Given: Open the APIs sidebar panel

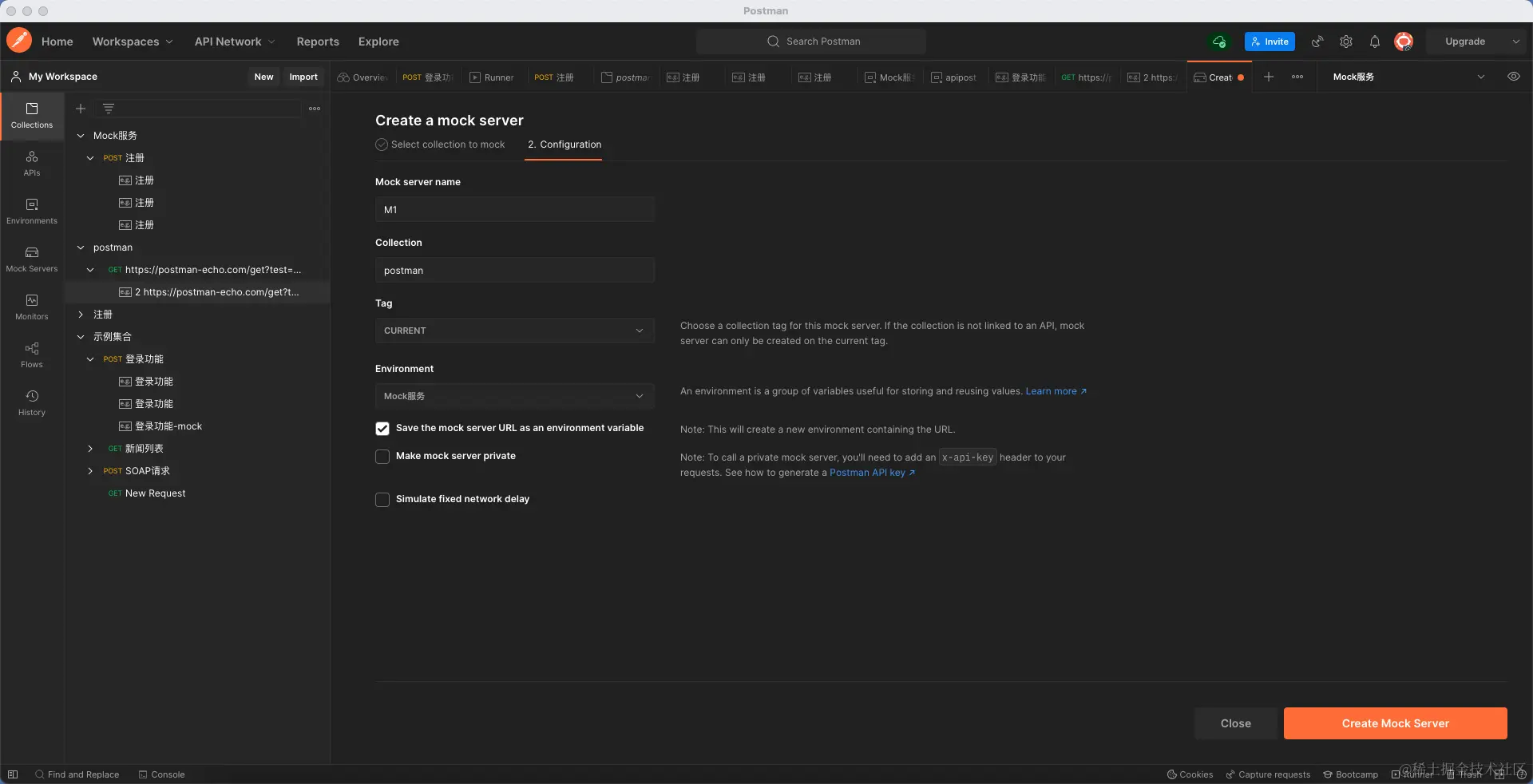Looking at the screenshot, I should 32,164.
